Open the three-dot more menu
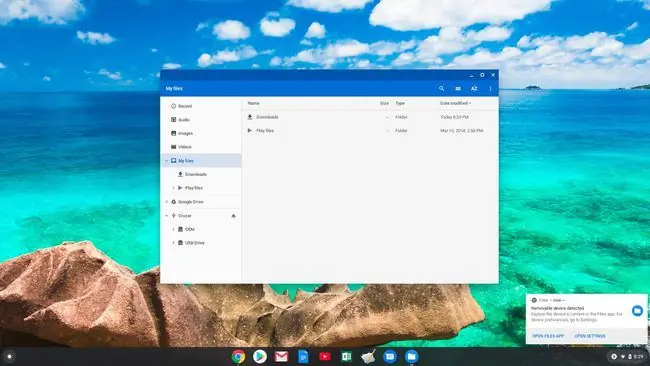The image size is (650, 366). point(490,88)
